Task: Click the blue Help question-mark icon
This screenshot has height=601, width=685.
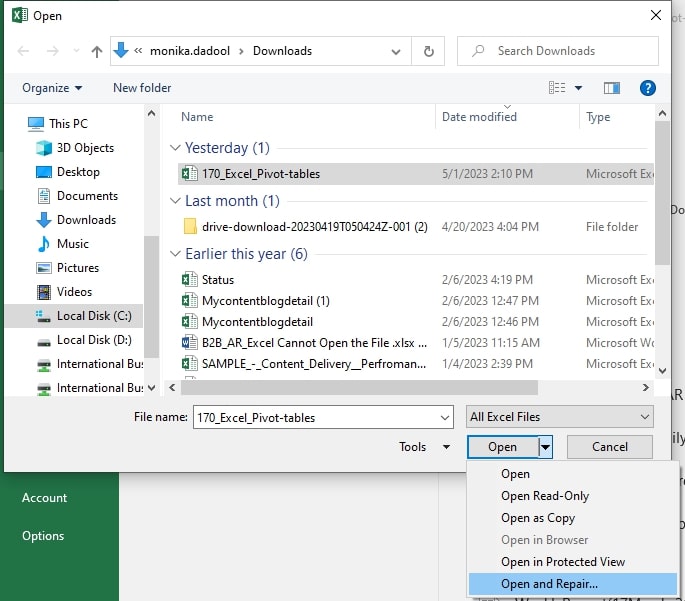Action: coord(647,88)
